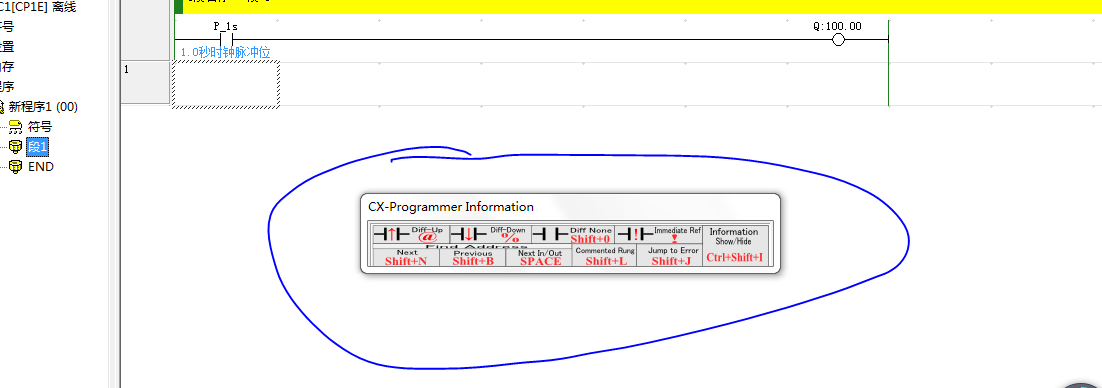This screenshot has width=1102, height=388.
Task: Select the Diff None contact icon
Action: click(550, 234)
